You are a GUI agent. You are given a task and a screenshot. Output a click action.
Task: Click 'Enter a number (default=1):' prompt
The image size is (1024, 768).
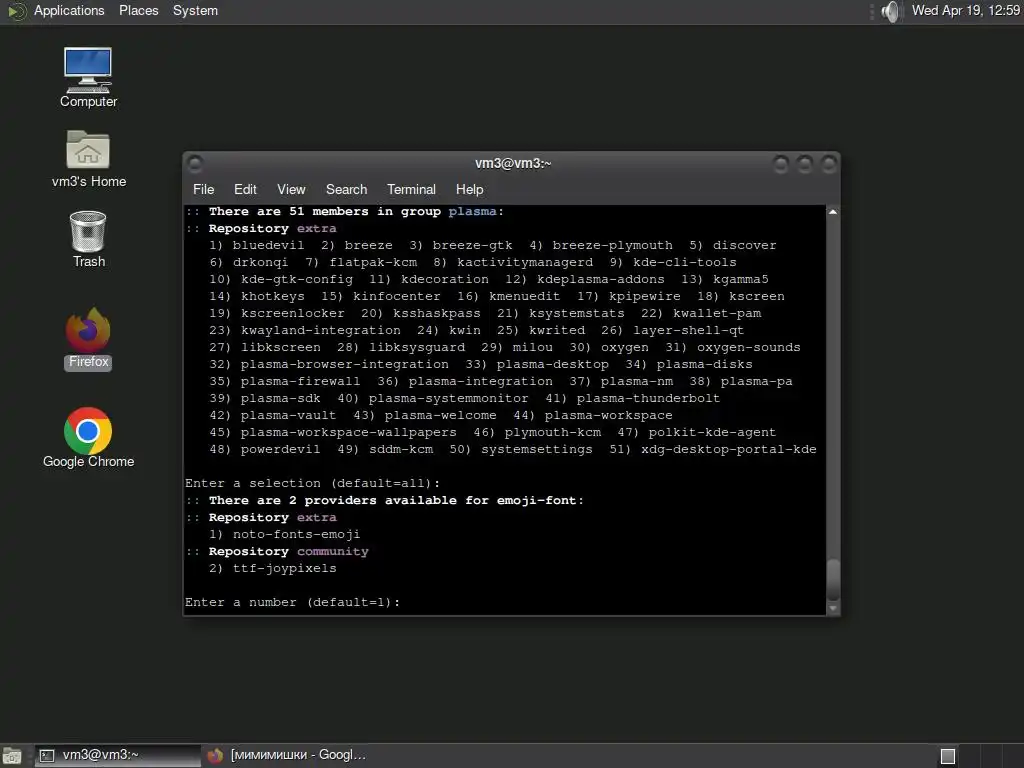tap(292, 601)
